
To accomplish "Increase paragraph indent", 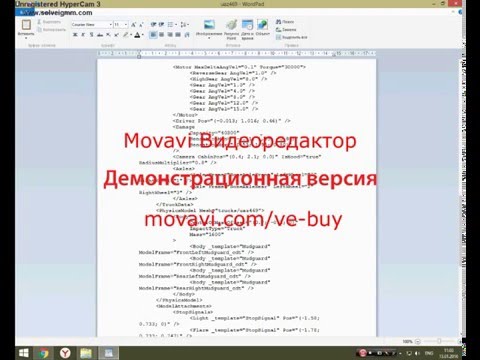I will point(161,25).
